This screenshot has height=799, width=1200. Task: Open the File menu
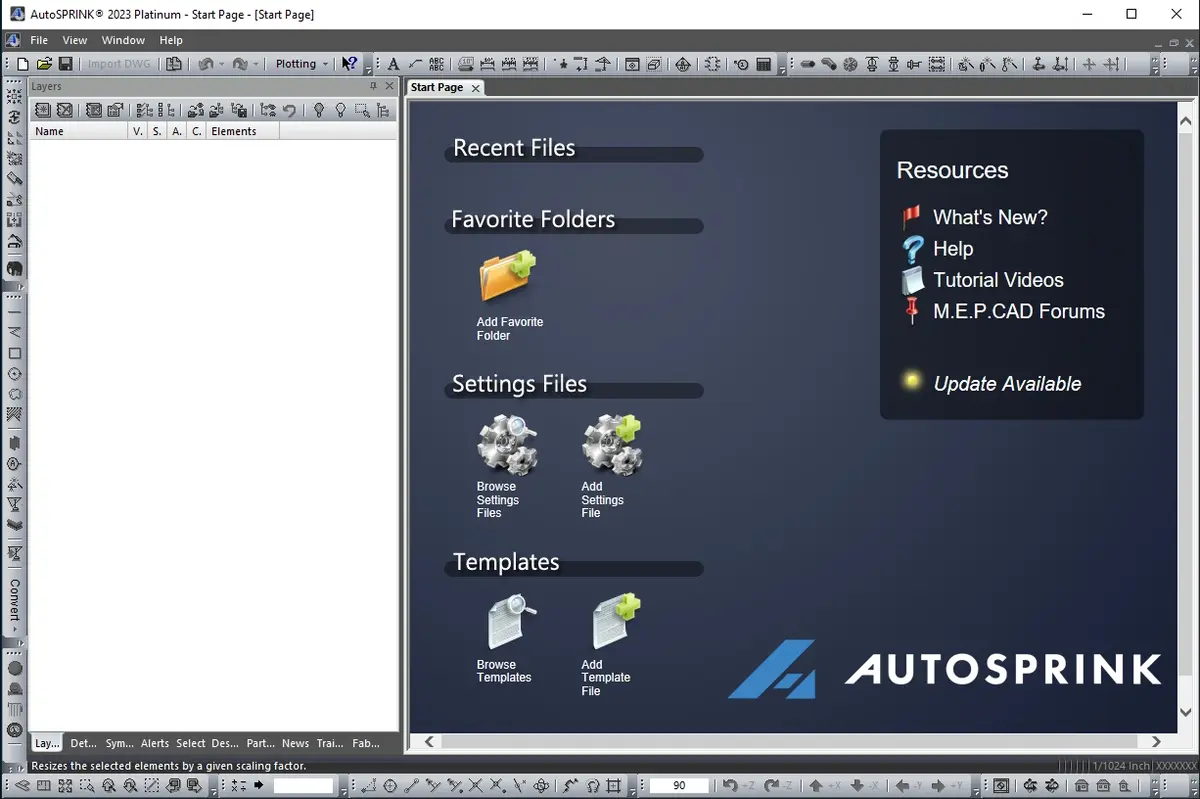click(x=39, y=40)
